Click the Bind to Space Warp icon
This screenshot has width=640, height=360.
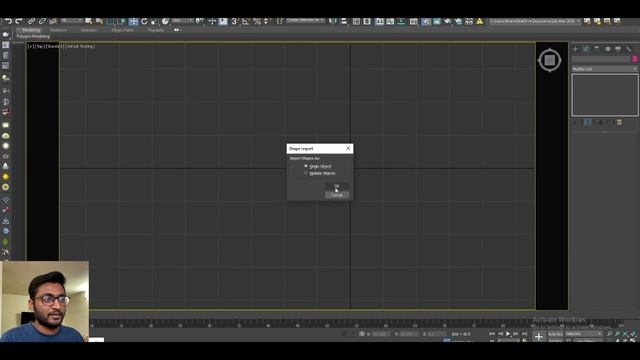(x=53, y=21)
